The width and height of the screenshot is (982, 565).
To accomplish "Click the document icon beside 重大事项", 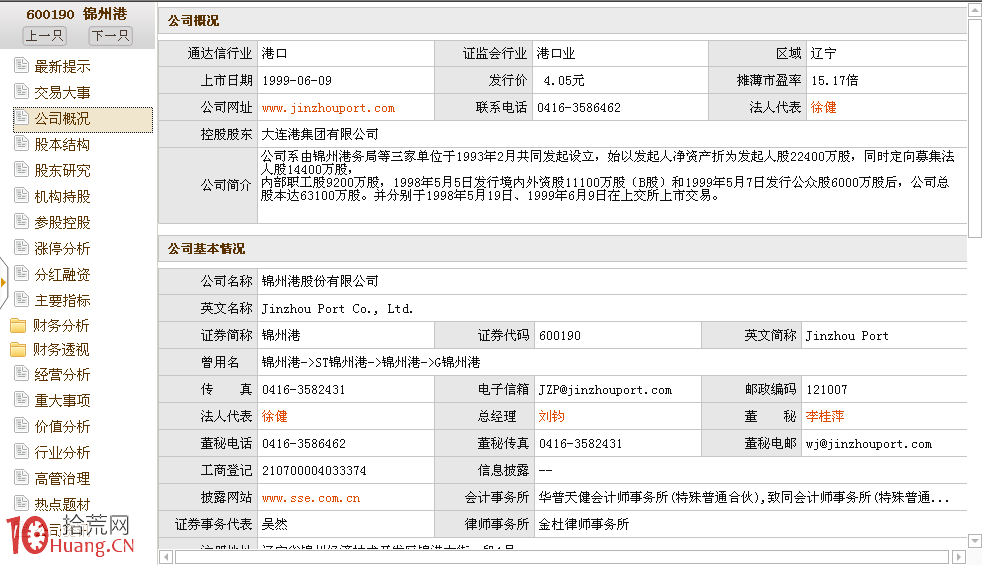I will pos(21,399).
